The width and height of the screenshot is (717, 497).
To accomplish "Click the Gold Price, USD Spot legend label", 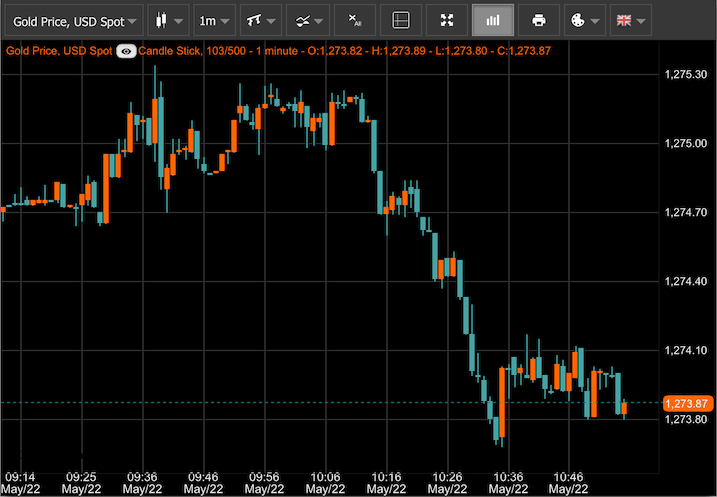I will click(x=58, y=51).
